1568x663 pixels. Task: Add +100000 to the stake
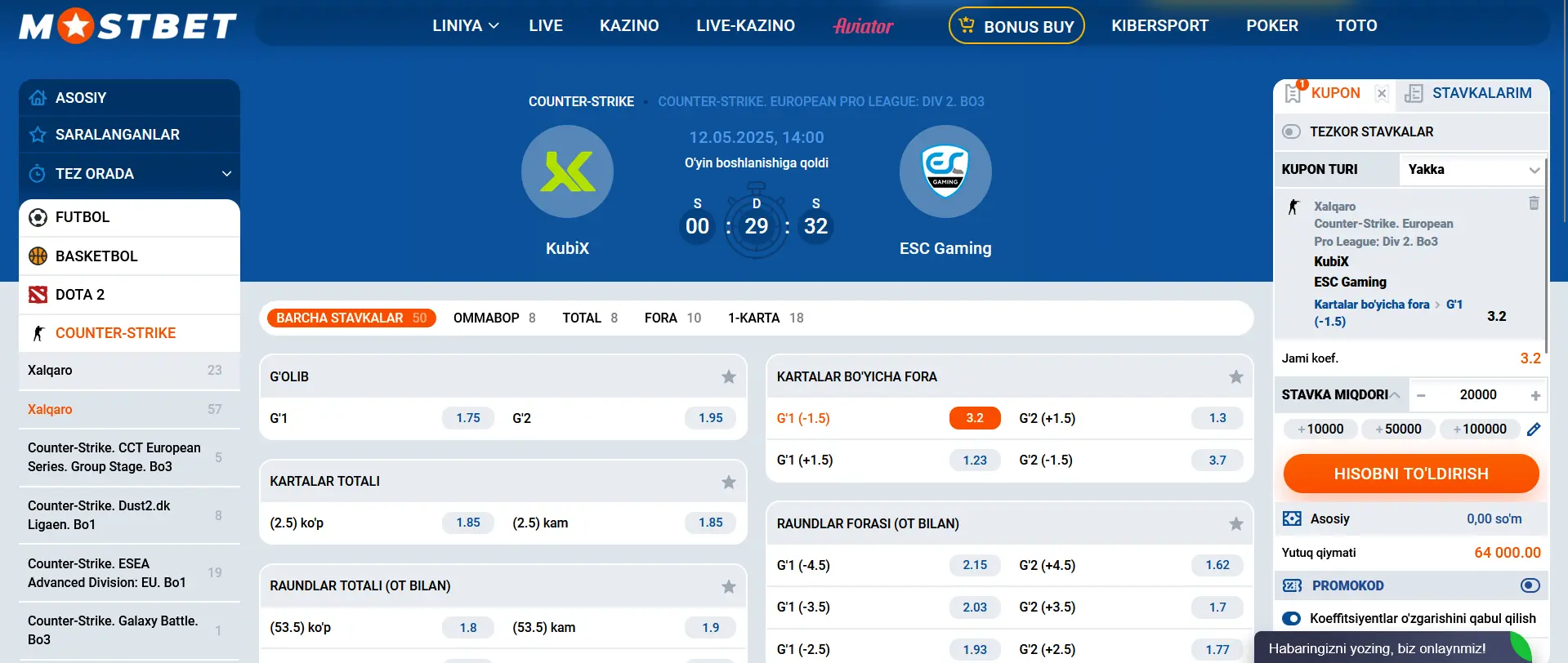tap(1480, 429)
